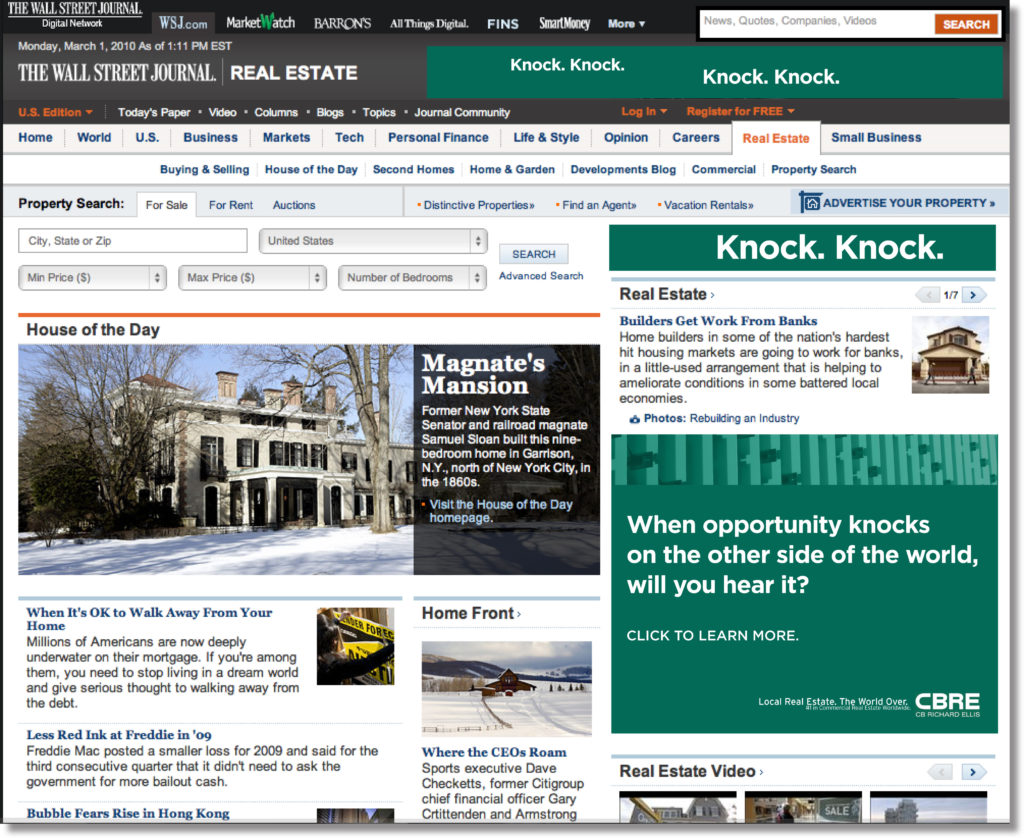Go to the Markets section
1024x838 pixels.
[x=286, y=138]
